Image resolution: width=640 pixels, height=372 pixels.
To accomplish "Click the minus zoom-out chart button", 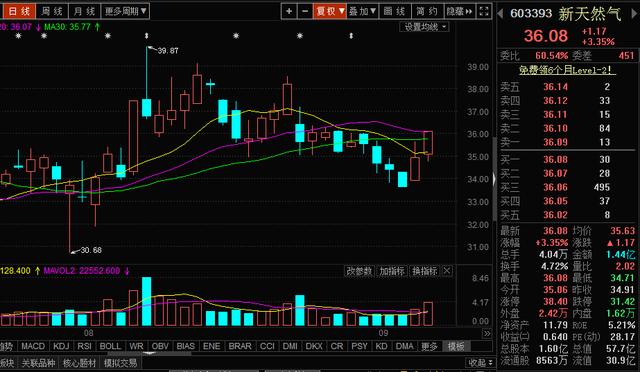I will click(305, 11).
